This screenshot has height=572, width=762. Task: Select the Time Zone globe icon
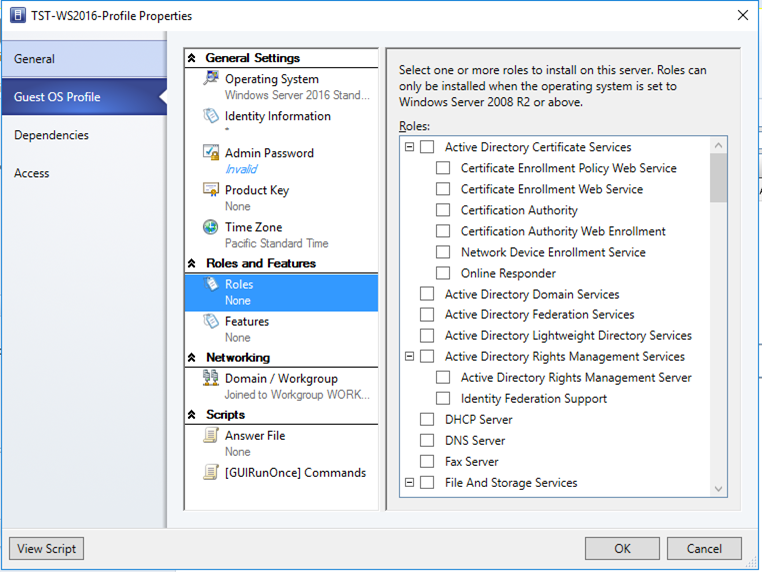click(x=210, y=226)
